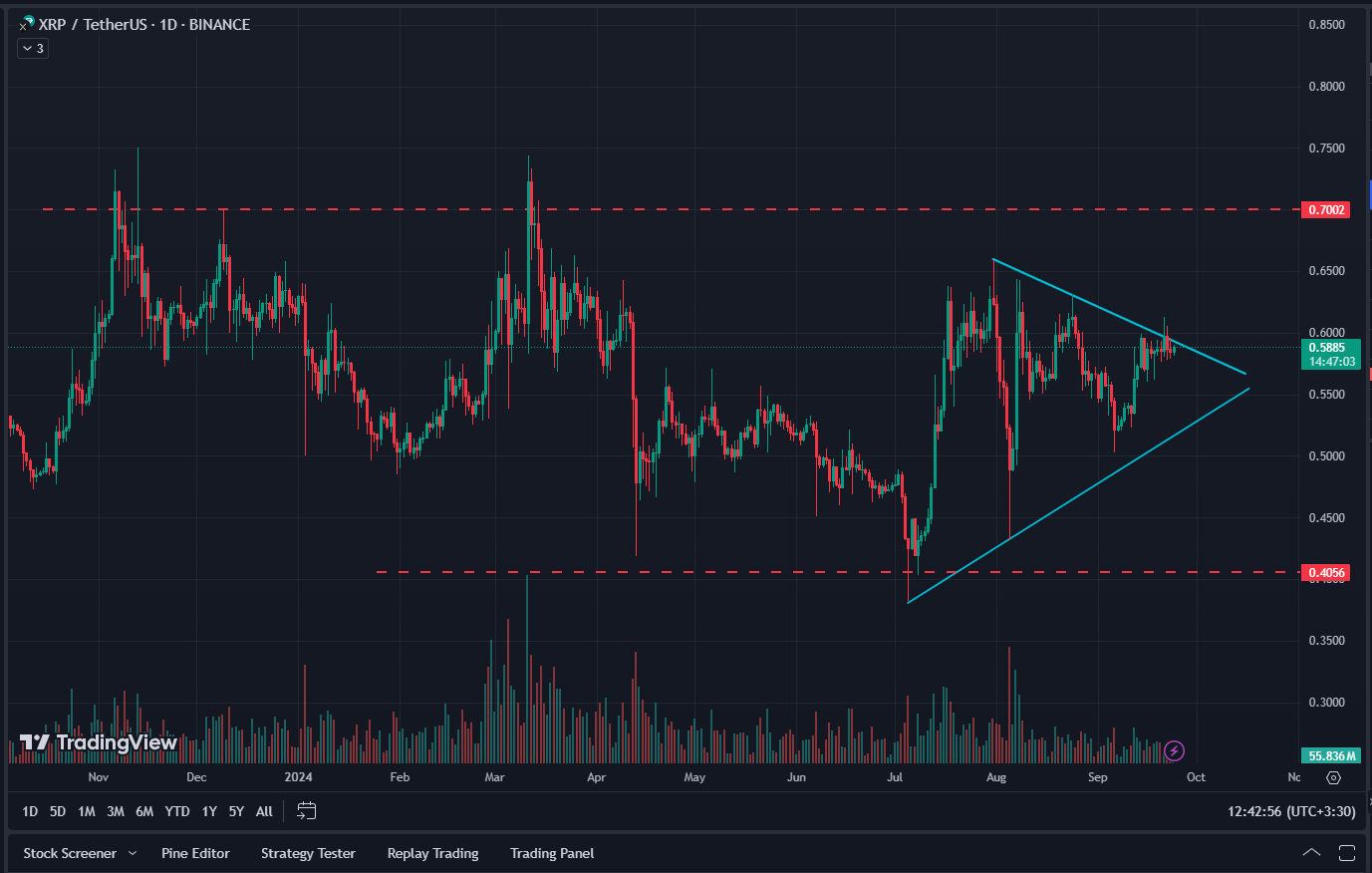This screenshot has width=1372, height=873.
Task: Open the Pine Editor tab
Action: [195, 853]
